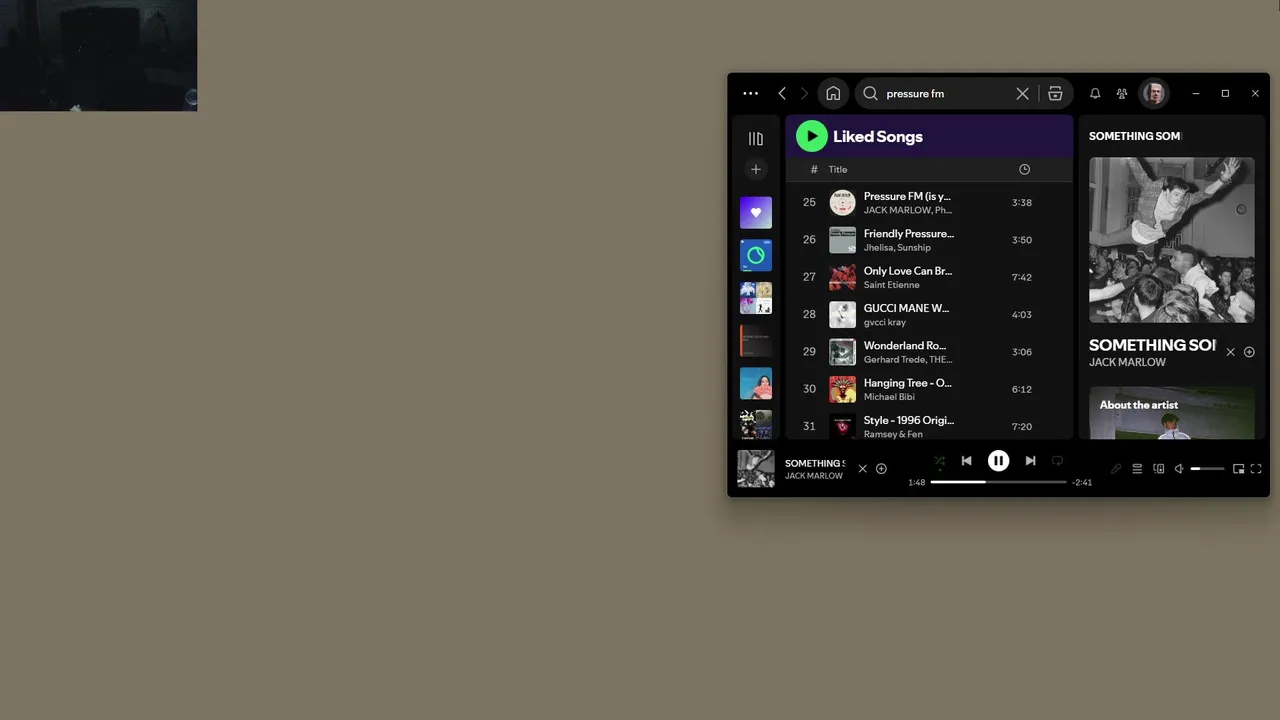The image size is (1280, 720).
Task: Select the track "GUCCI MANE W..."
Action: click(x=906, y=308)
